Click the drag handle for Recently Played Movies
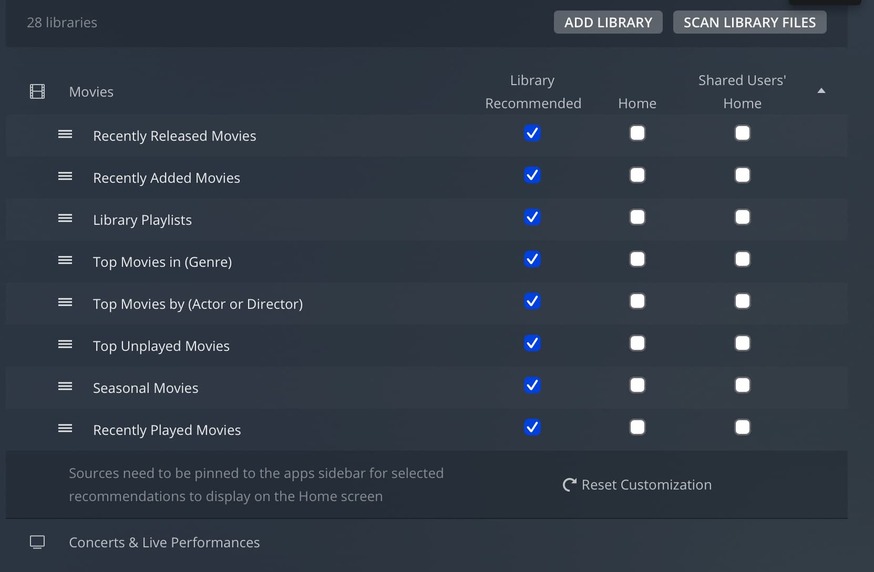 65,428
